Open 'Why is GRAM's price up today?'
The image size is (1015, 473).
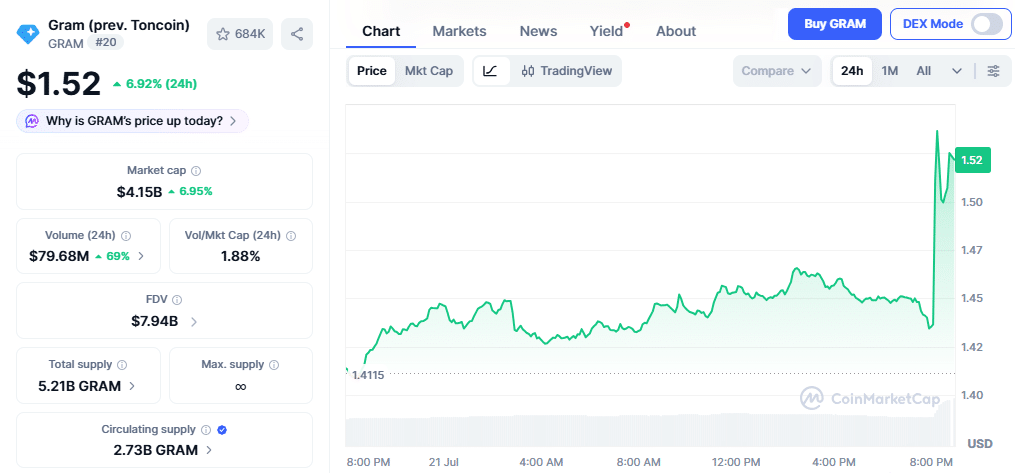pos(133,121)
